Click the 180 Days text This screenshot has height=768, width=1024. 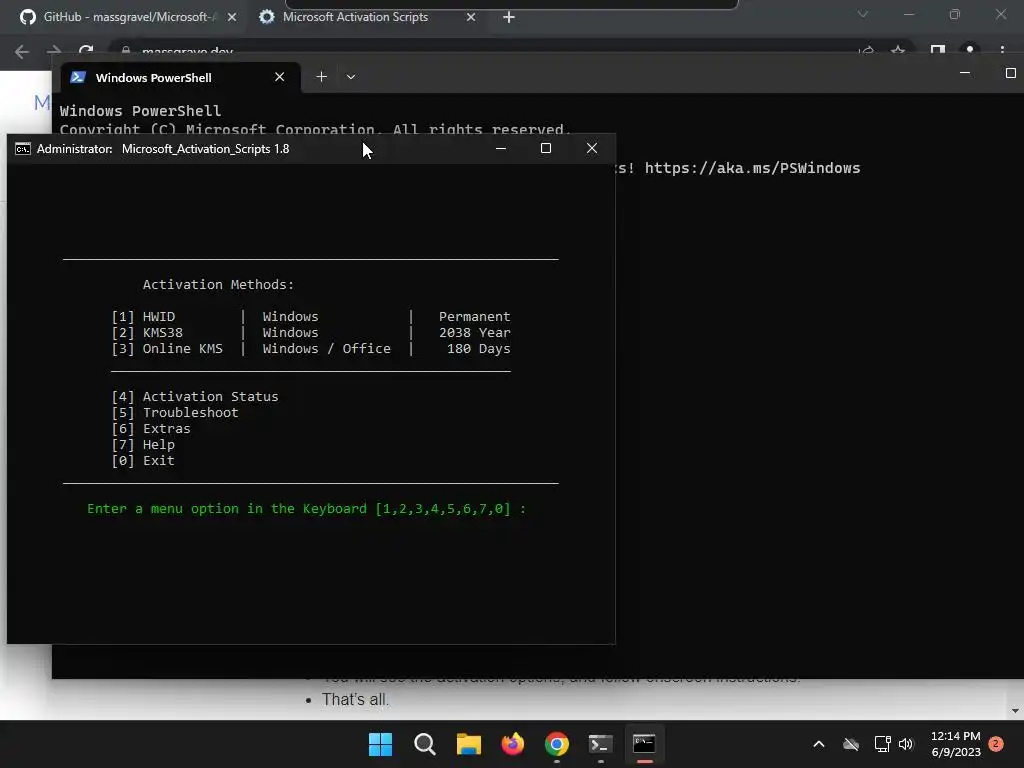[x=479, y=349]
